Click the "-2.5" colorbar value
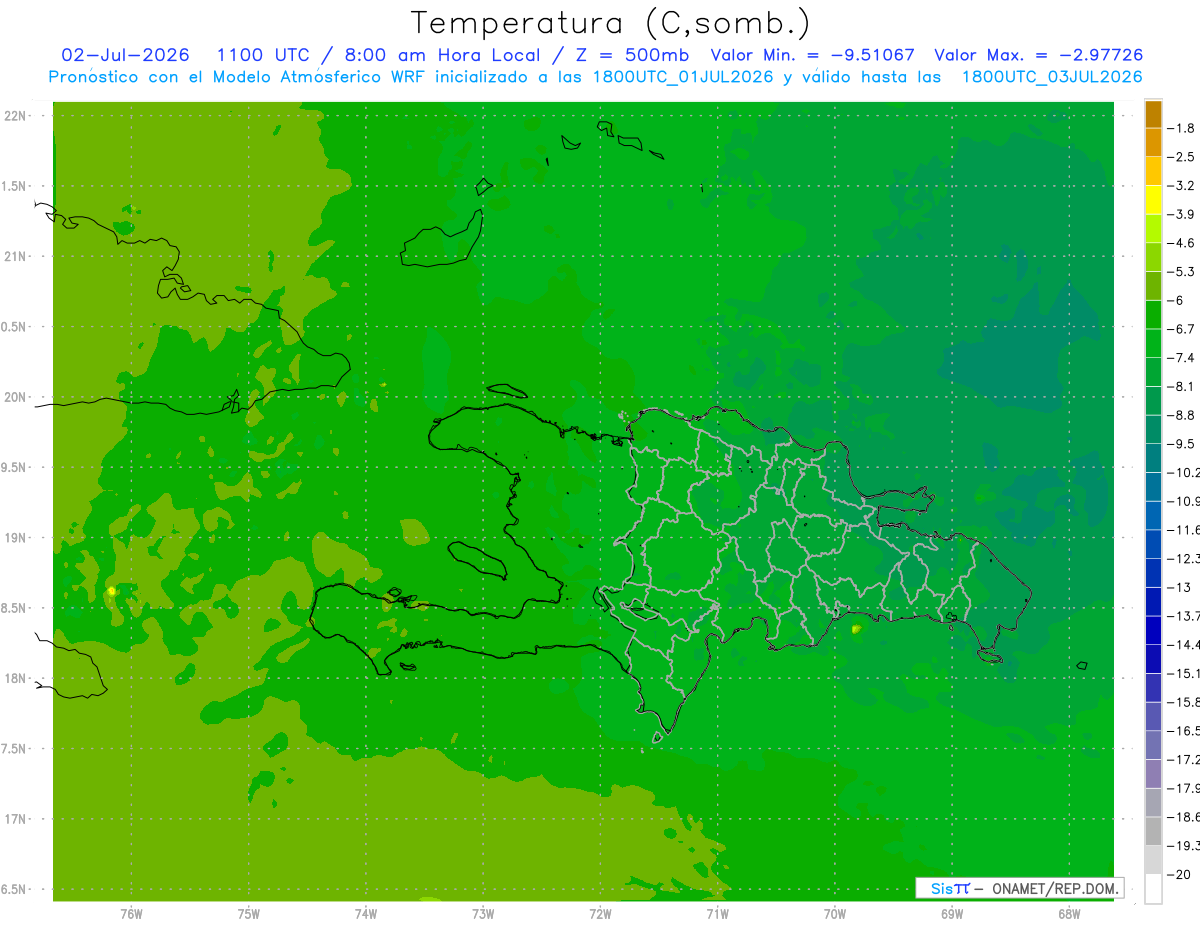The height and width of the screenshot is (927, 1200). pyautogui.click(x=1181, y=157)
